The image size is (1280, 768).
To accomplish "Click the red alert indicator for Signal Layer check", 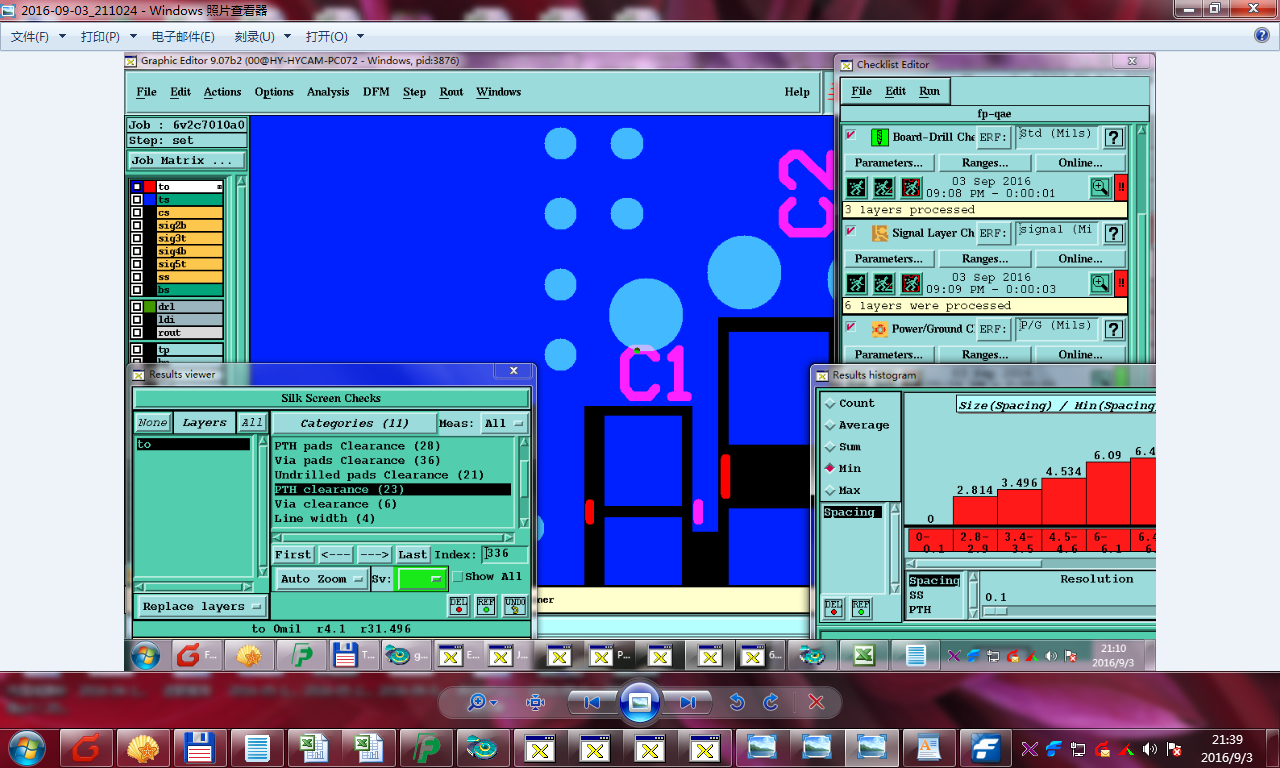I will pyautogui.click(x=1121, y=283).
